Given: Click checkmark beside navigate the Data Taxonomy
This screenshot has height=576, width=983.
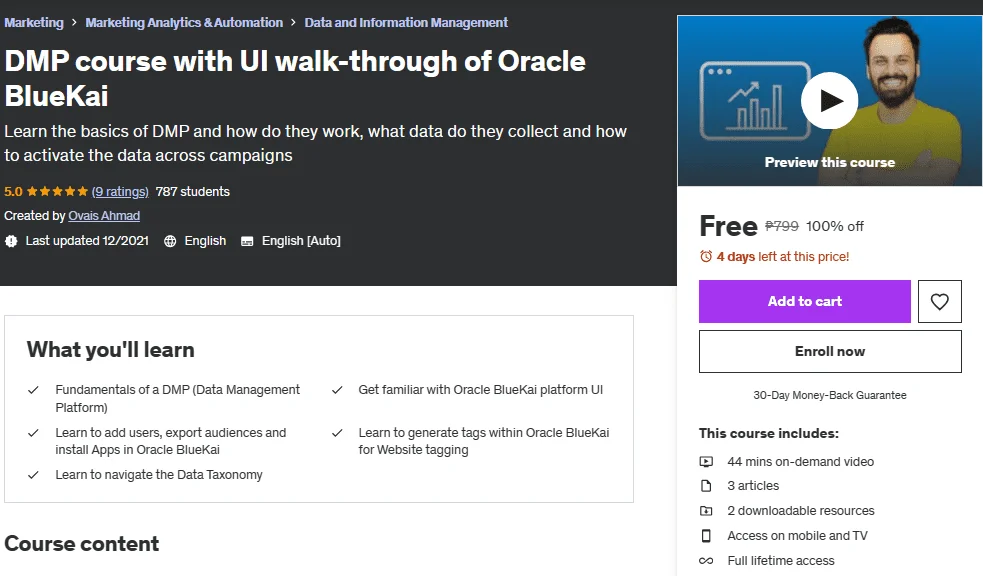Looking at the screenshot, I should (x=33, y=475).
